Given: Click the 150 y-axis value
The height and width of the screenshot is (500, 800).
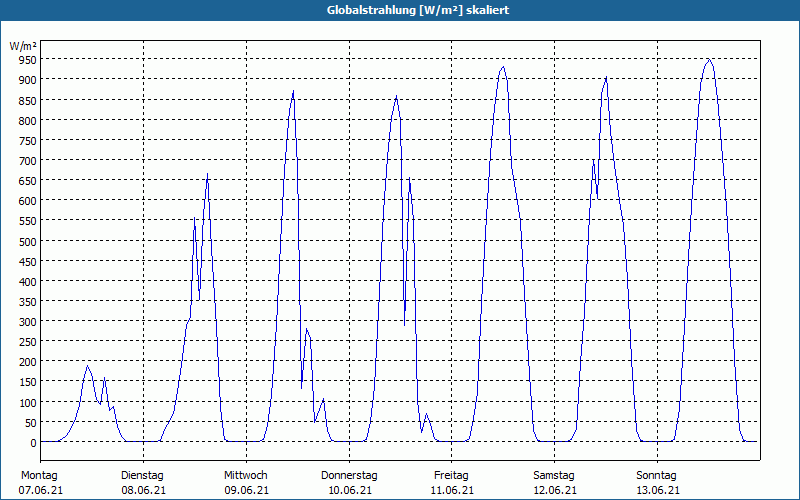Looking at the screenshot, I should coord(27,383).
